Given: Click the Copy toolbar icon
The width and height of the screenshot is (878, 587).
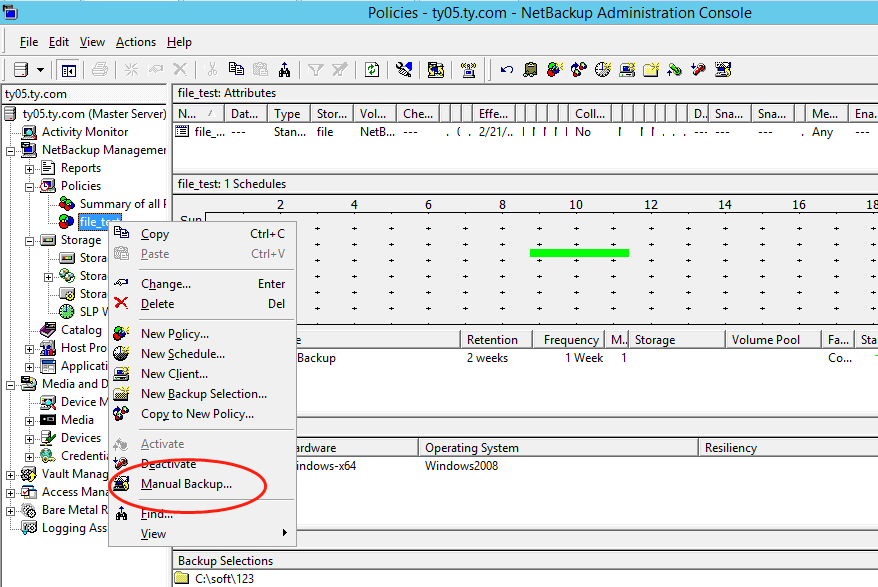Looking at the screenshot, I should tap(236, 69).
